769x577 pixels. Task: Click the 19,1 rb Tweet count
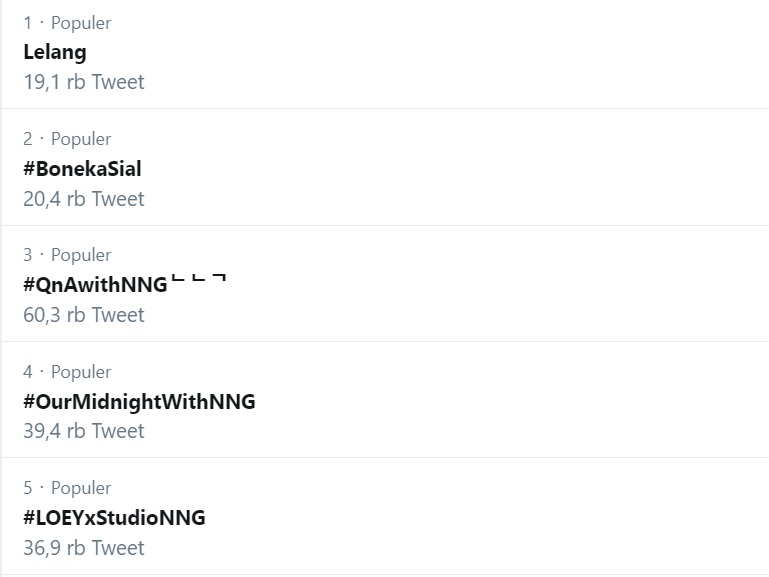[84, 82]
